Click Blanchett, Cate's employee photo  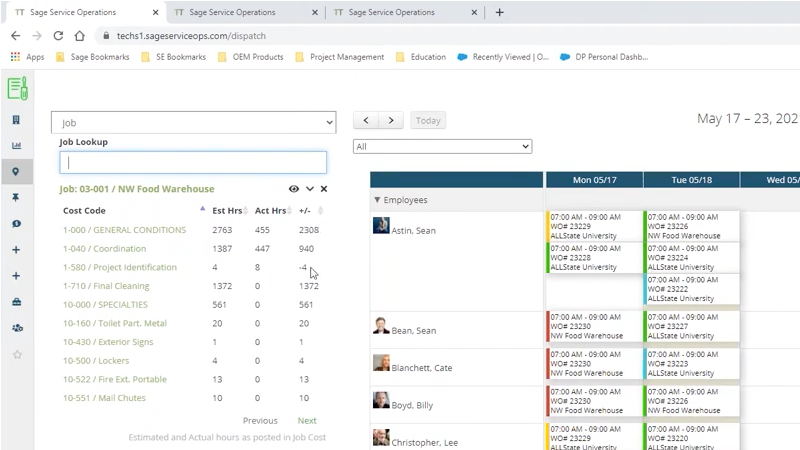point(381,362)
